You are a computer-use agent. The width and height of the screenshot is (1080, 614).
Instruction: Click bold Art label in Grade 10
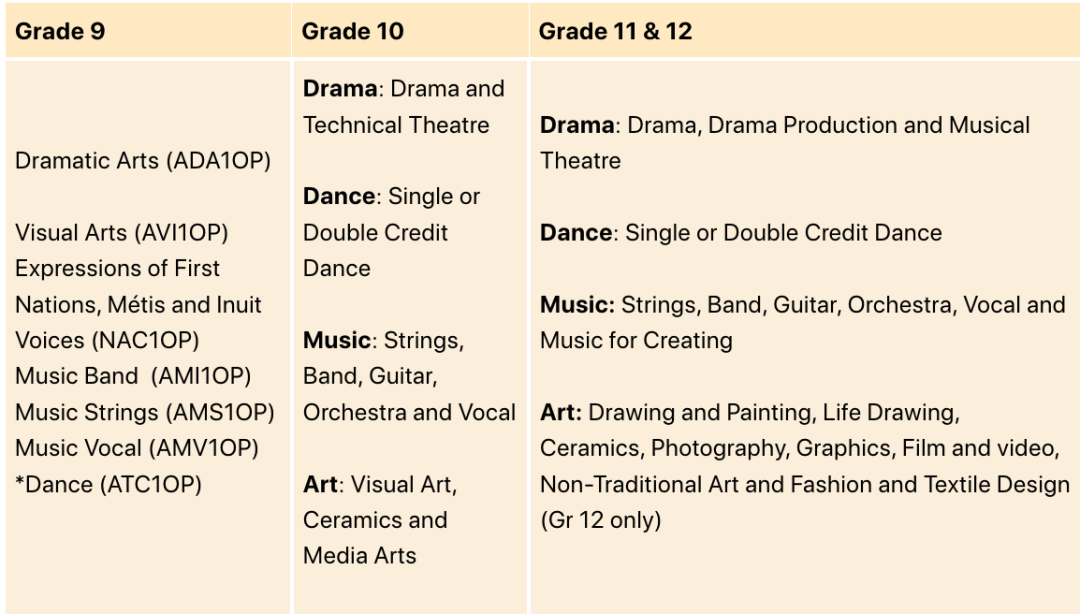click(x=320, y=484)
